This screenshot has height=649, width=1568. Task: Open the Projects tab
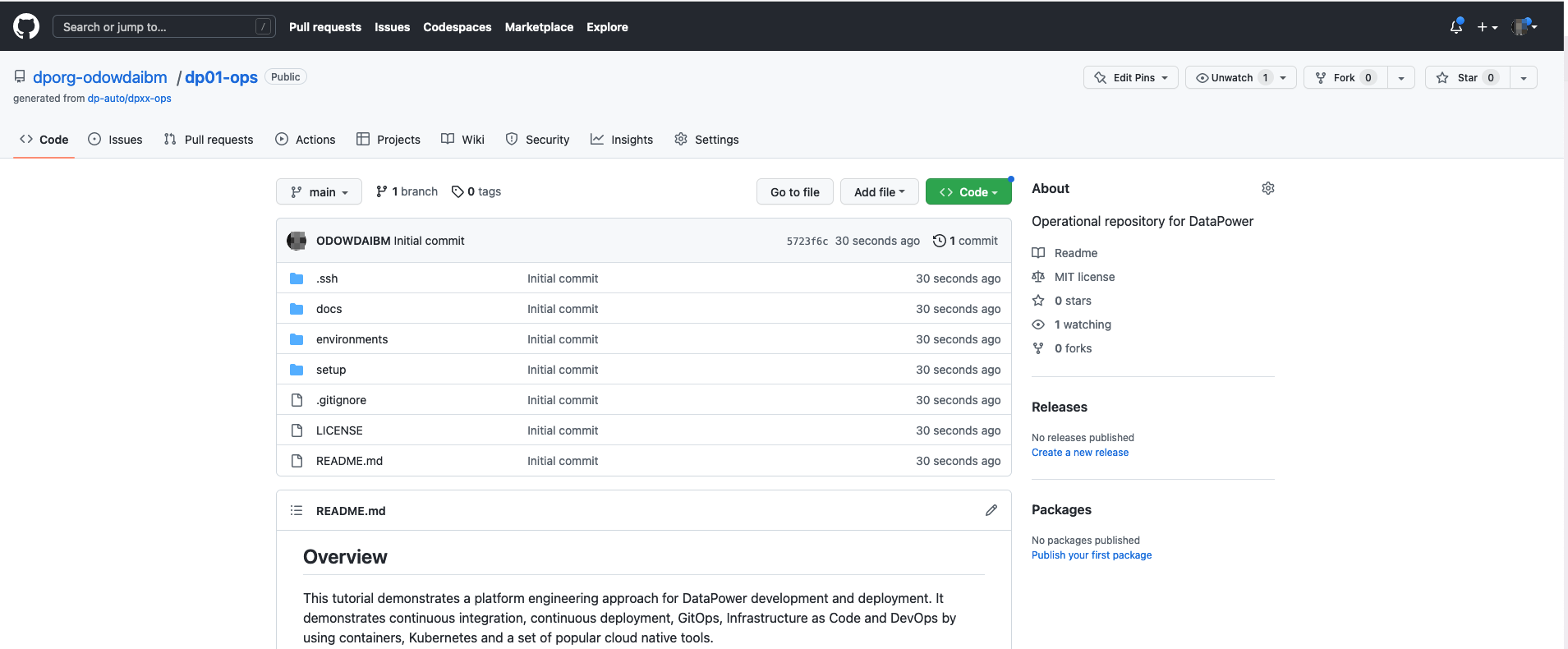(x=389, y=140)
